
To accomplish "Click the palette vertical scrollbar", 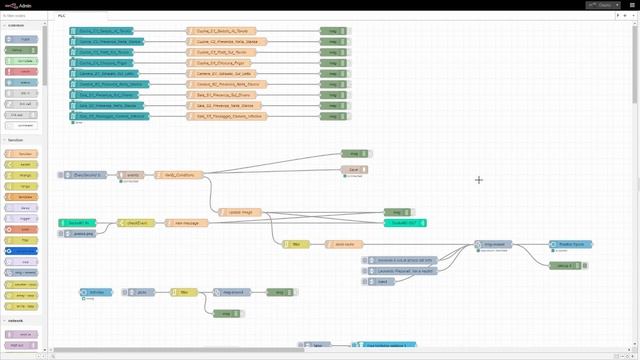I will (x=44, y=55).
